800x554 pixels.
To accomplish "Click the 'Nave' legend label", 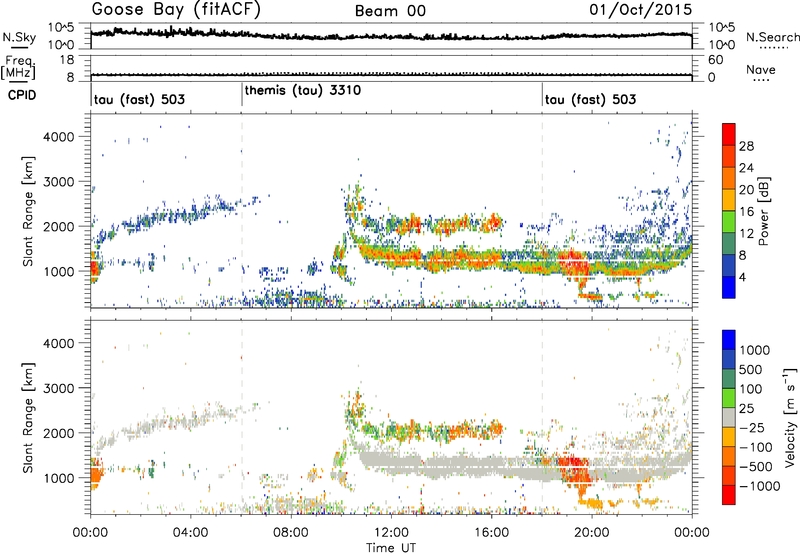I will (761, 70).
